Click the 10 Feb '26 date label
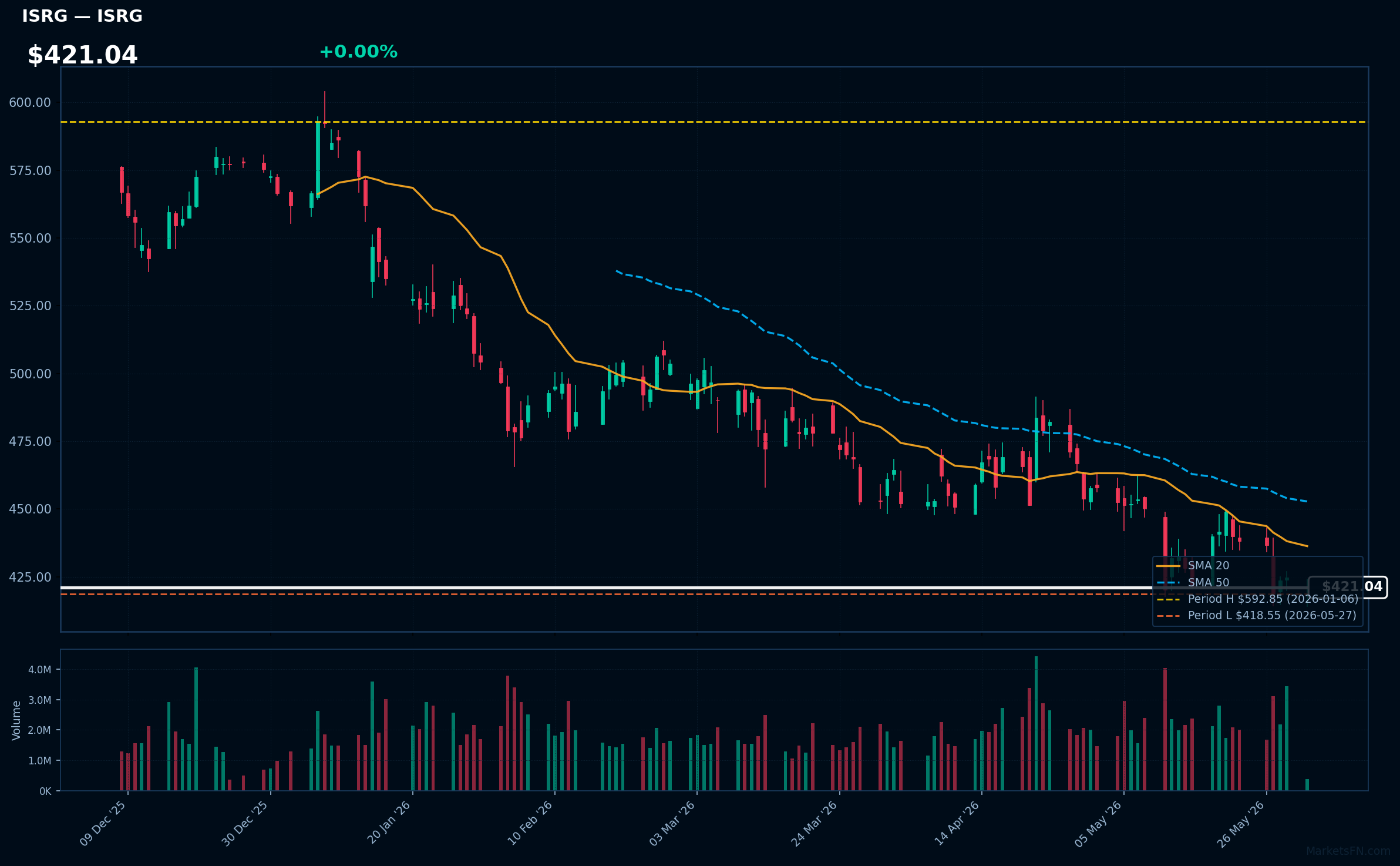Image resolution: width=1400 pixels, height=866 pixels. 530,823
